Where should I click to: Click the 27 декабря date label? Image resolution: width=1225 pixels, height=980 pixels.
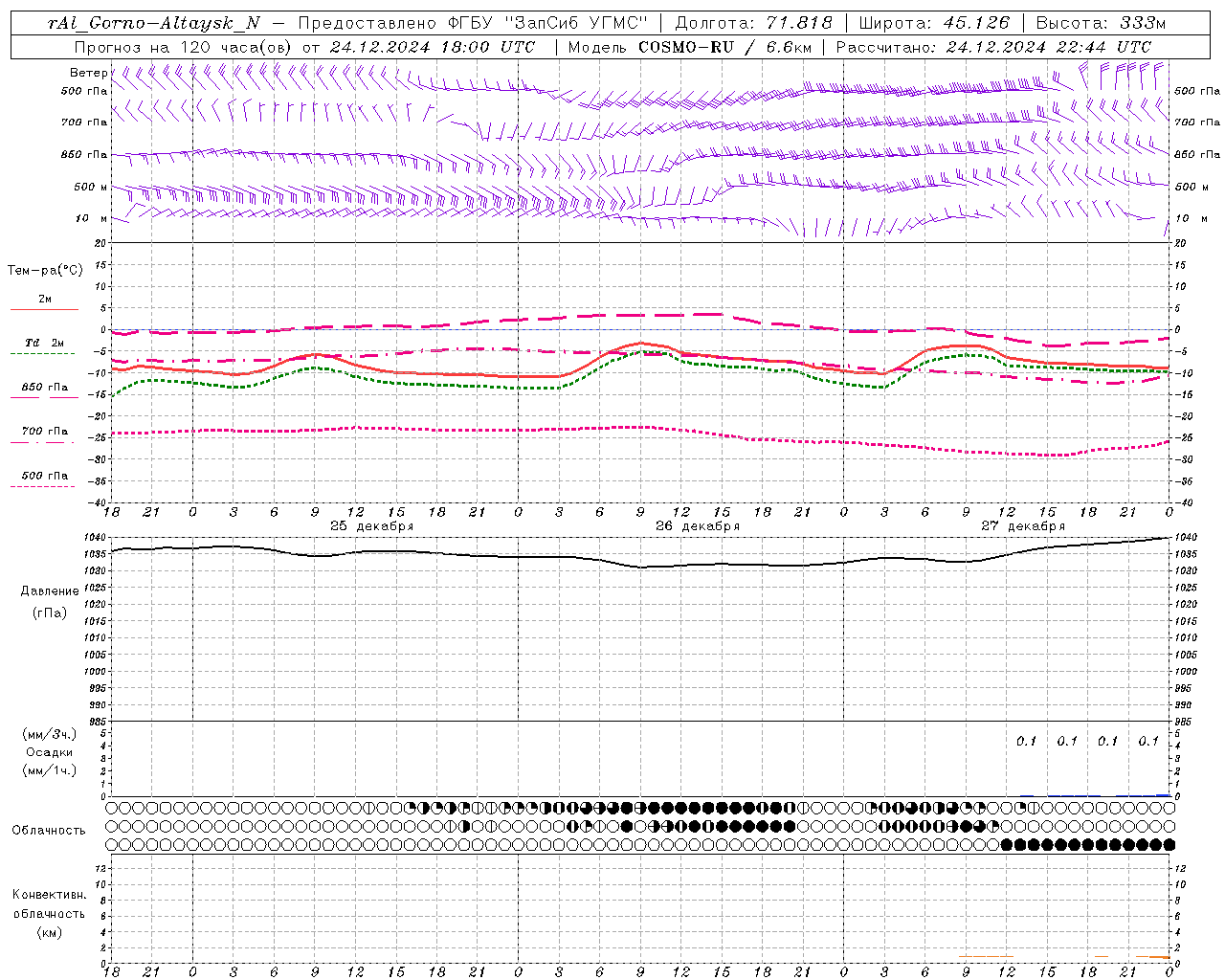coord(1023,526)
